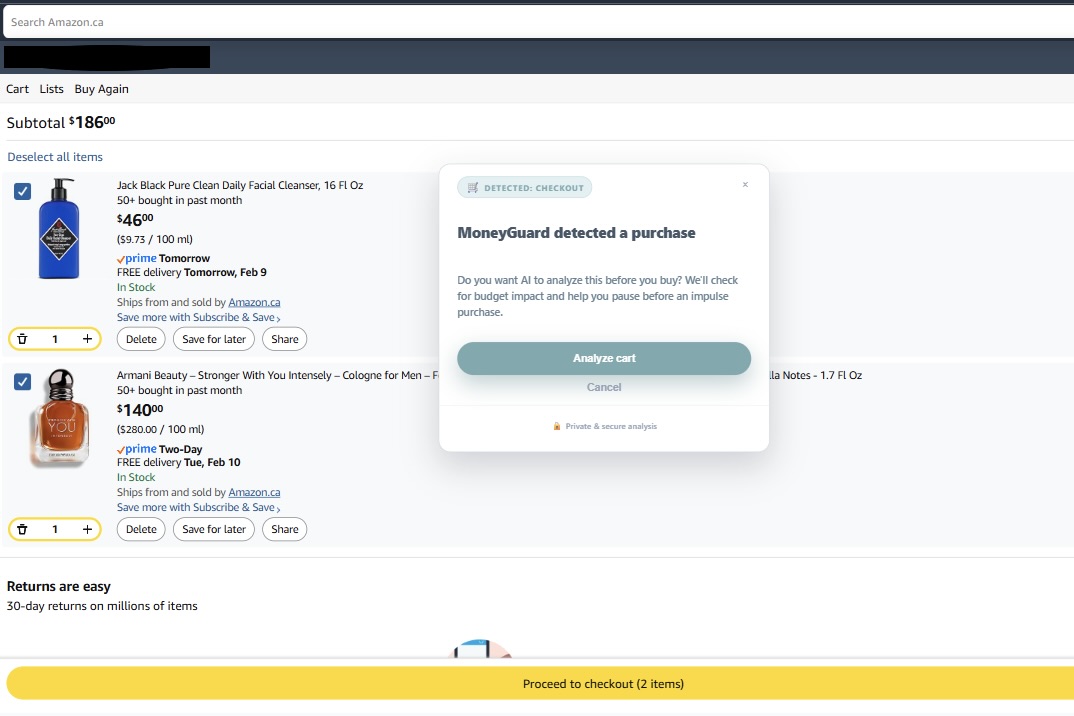Screen dimensions: 1074x716
Task: Click FREE delivery Tue, Feb 10 text
Action: 179,462
